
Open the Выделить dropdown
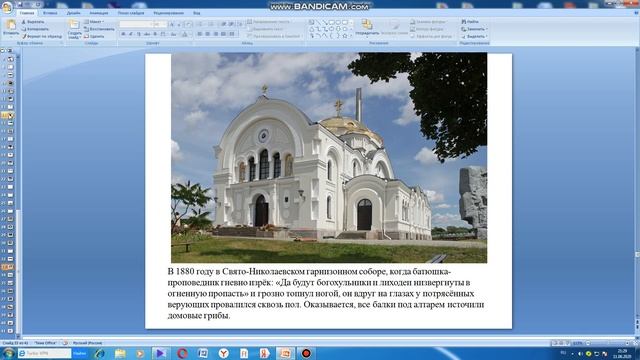pyautogui.click(x=473, y=36)
